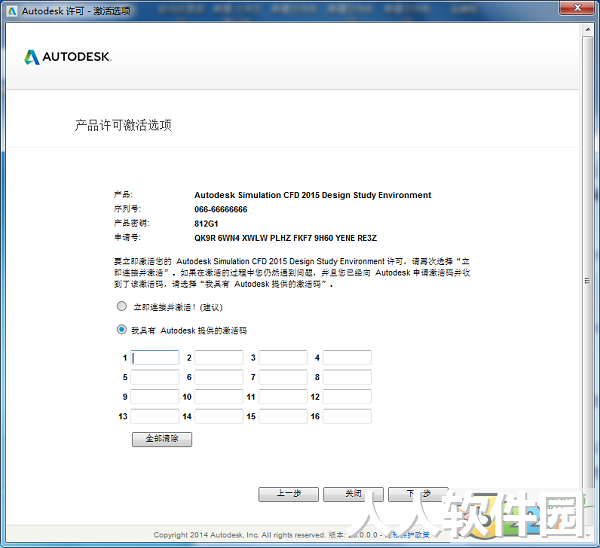Click the Clear All (全部清除) button
This screenshot has width=600, height=548.
(162, 439)
